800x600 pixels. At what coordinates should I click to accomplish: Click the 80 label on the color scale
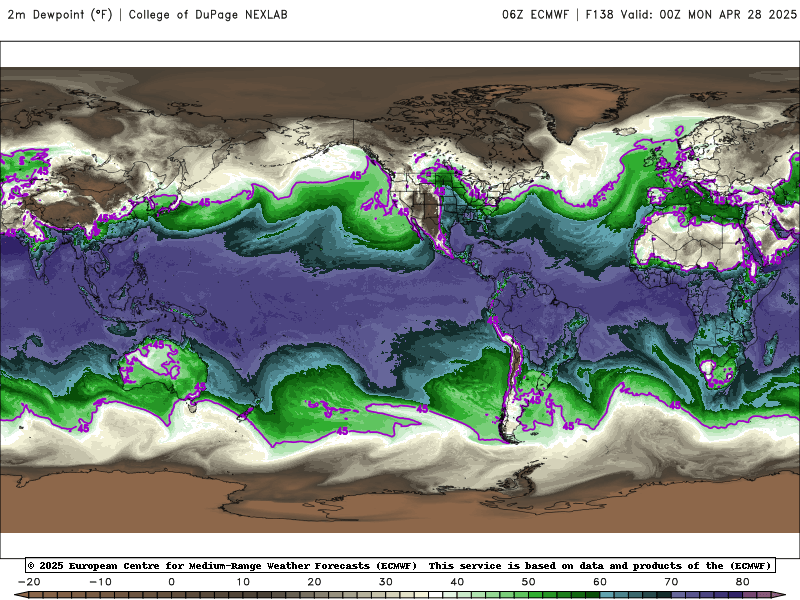pos(743,582)
